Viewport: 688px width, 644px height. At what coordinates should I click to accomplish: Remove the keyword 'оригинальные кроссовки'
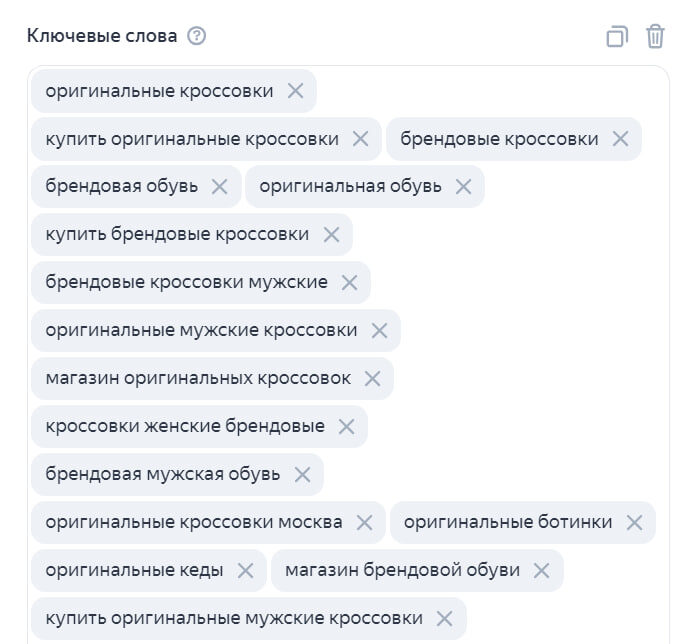point(295,91)
